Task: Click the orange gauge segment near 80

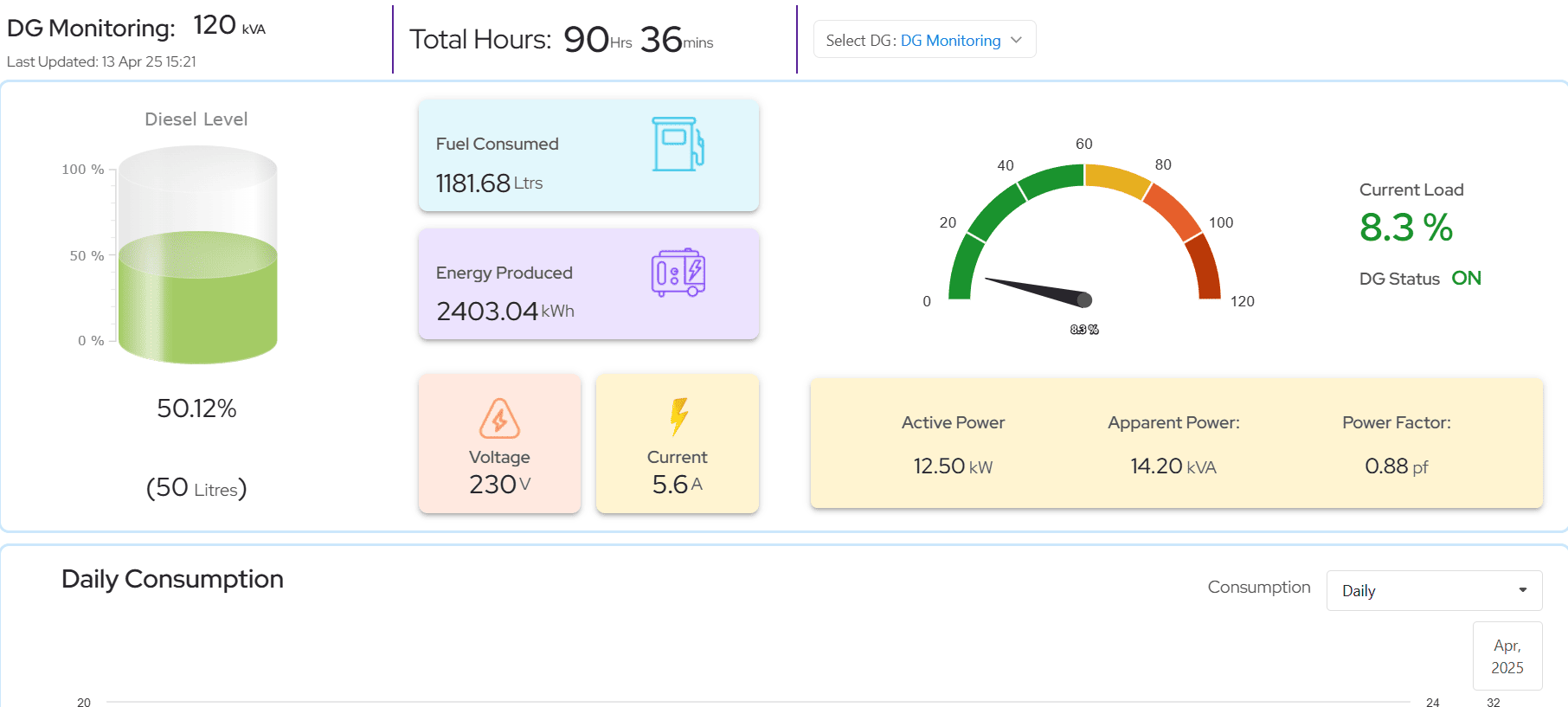Action: [1173, 211]
